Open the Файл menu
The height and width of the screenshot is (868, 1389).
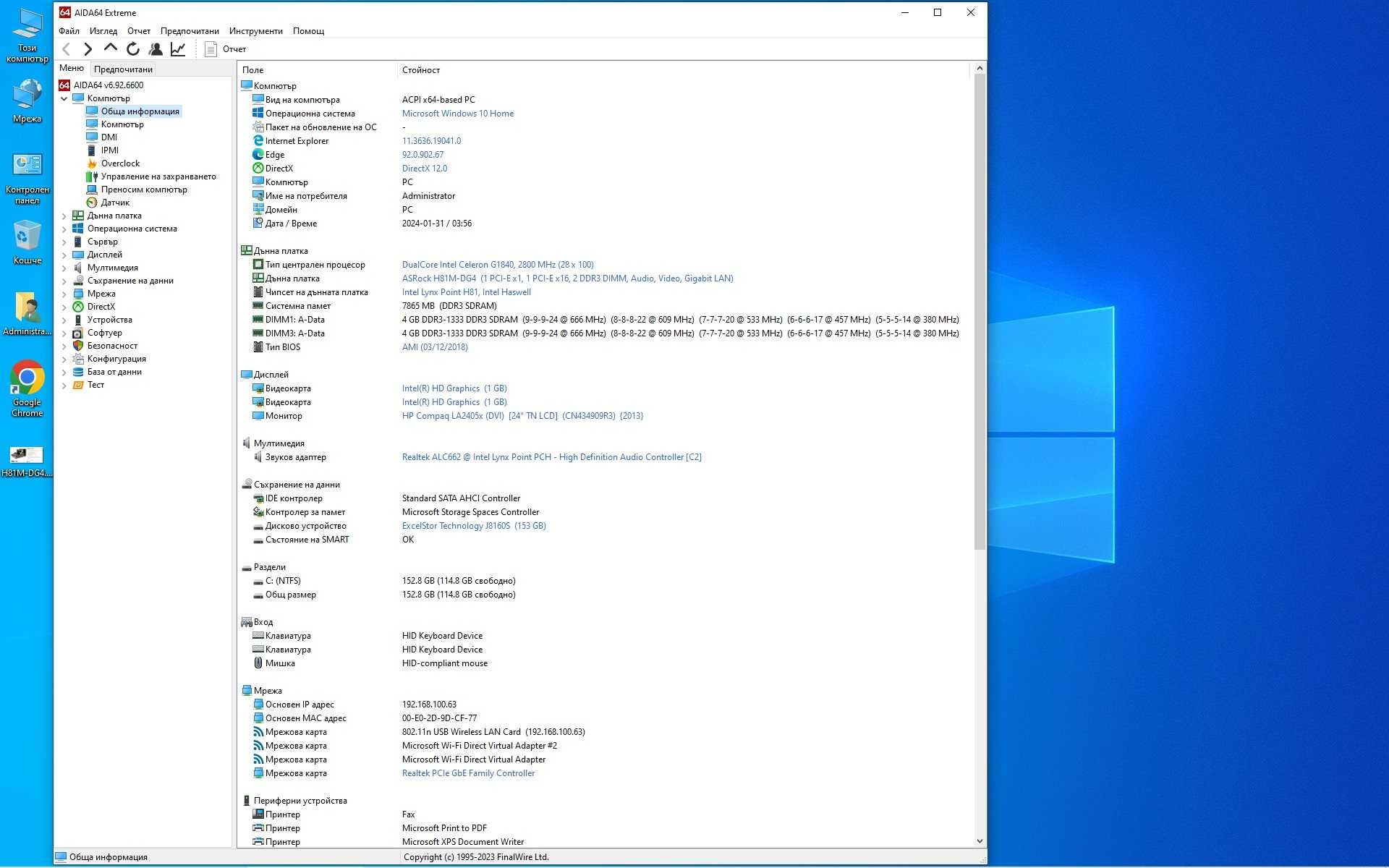click(x=69, y=30)
